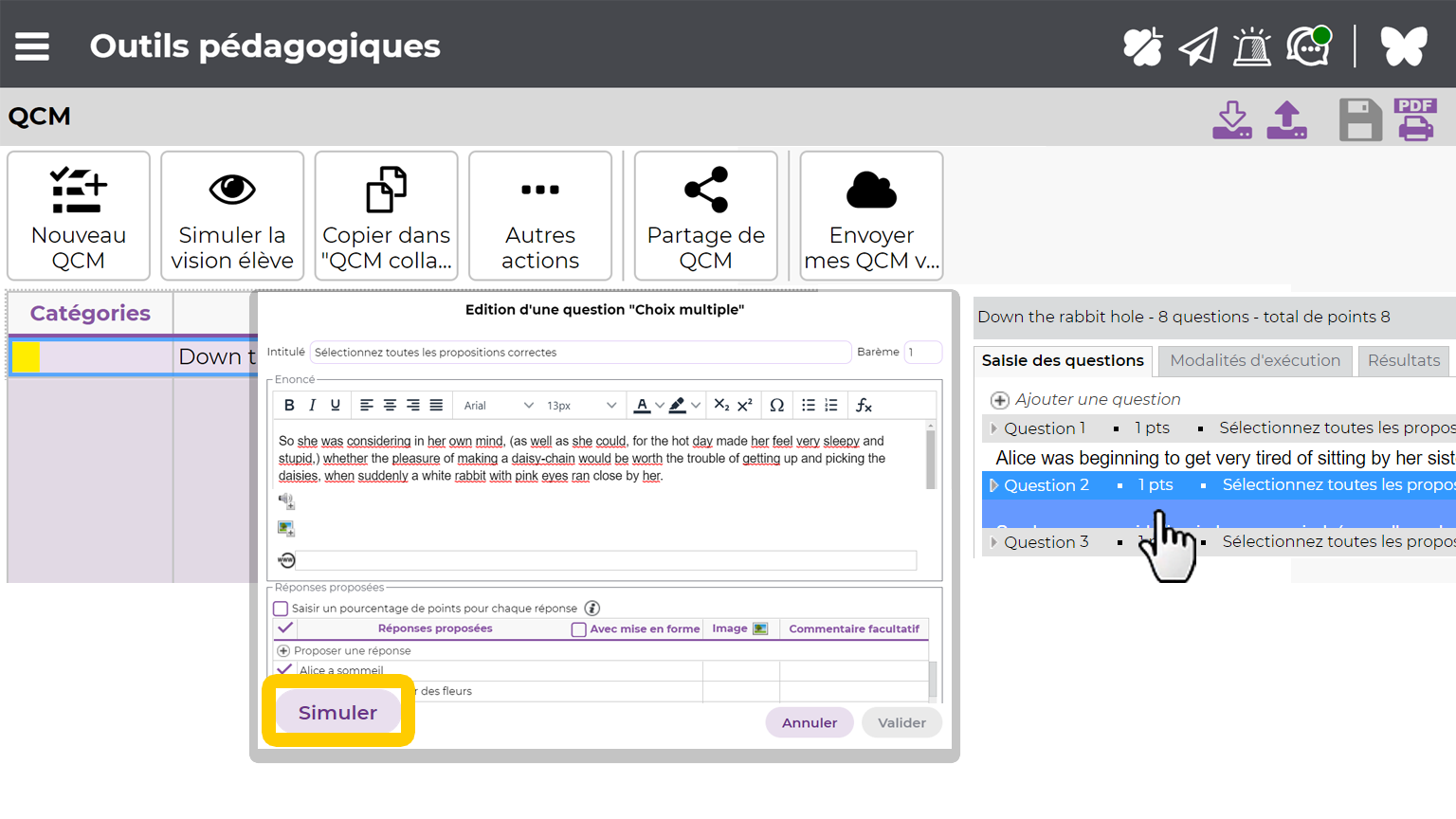
Task: Switch to 'Résultats' tab
Action: pyautogui.click(x=1404, y=360)
